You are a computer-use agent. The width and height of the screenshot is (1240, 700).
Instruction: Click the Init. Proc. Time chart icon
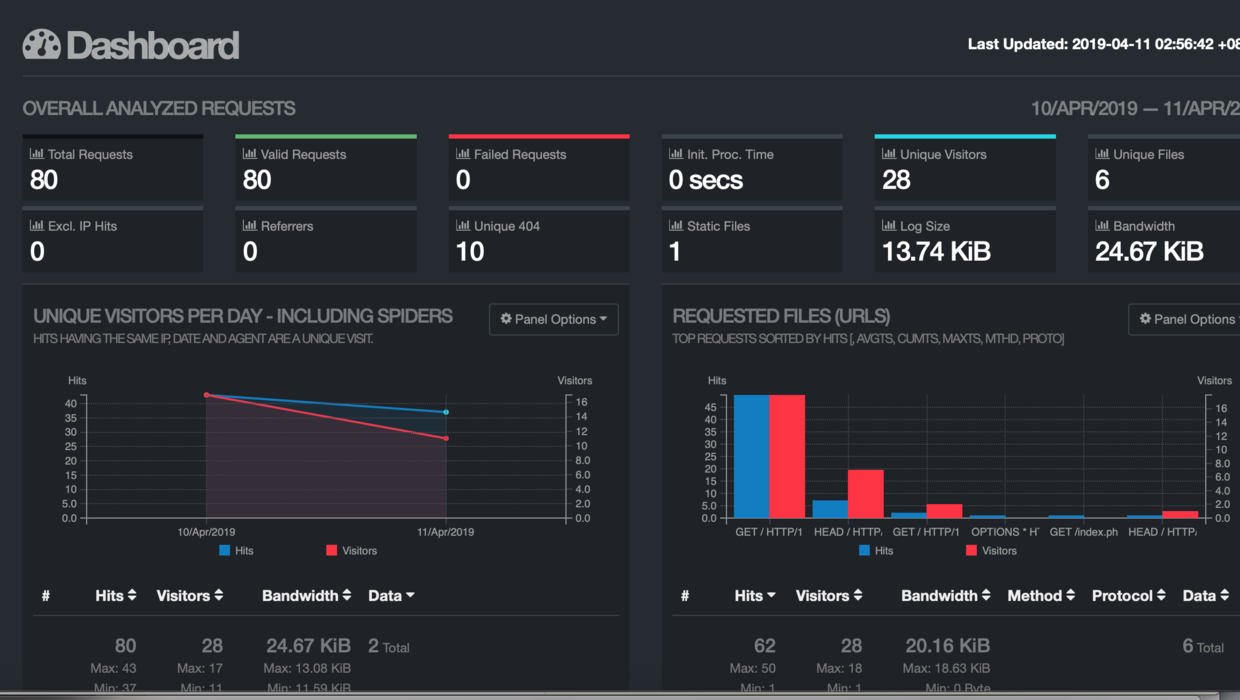[x=676, y=154]
